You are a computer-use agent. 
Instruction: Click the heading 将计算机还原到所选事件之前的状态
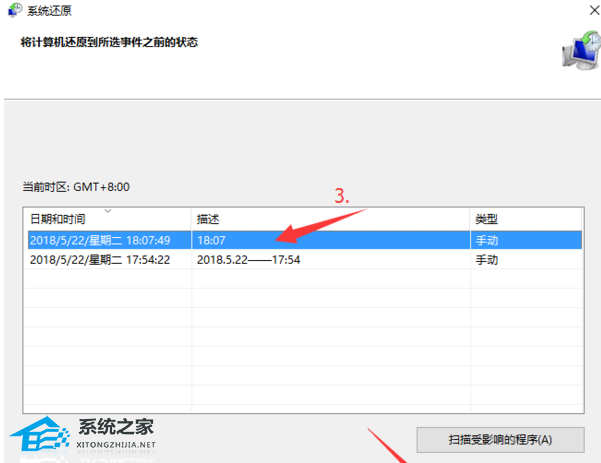[109, 42]
